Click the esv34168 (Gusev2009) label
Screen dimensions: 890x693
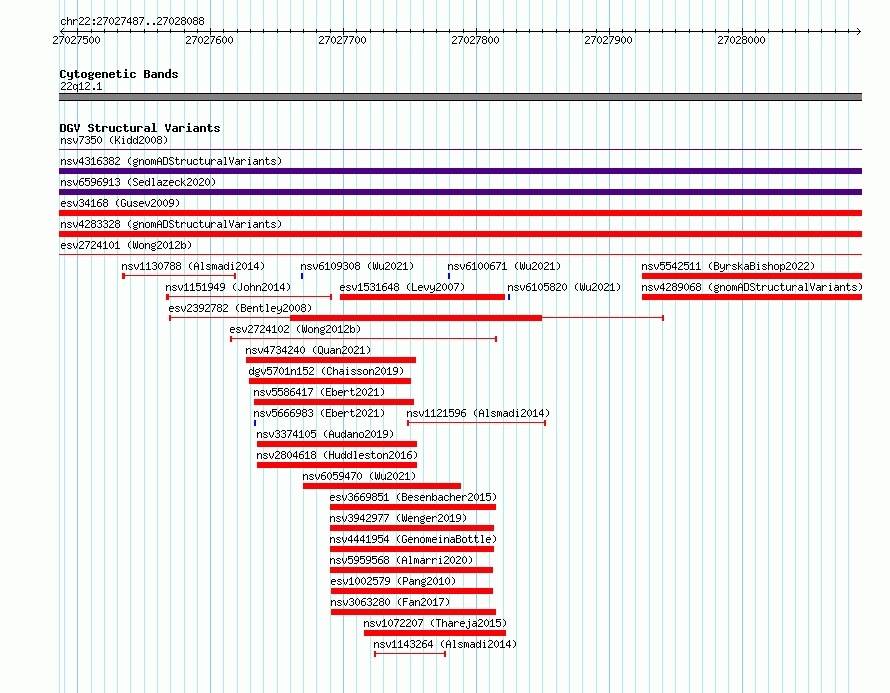point(120,203)
